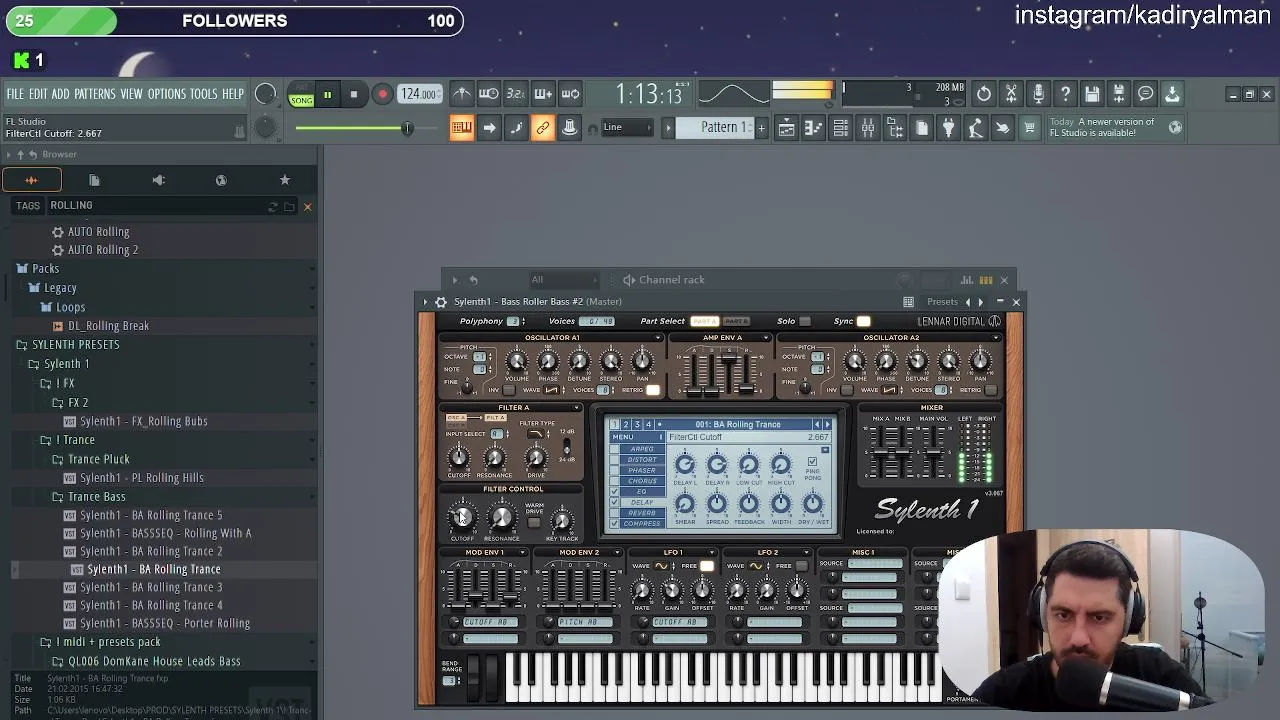Open the OPTIONS menu

[x=167, y=94]
